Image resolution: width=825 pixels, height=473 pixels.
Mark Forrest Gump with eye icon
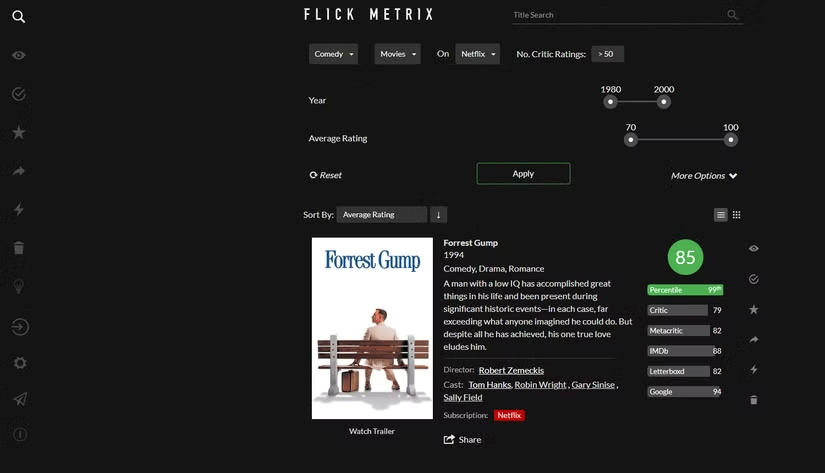coord(754,248)
